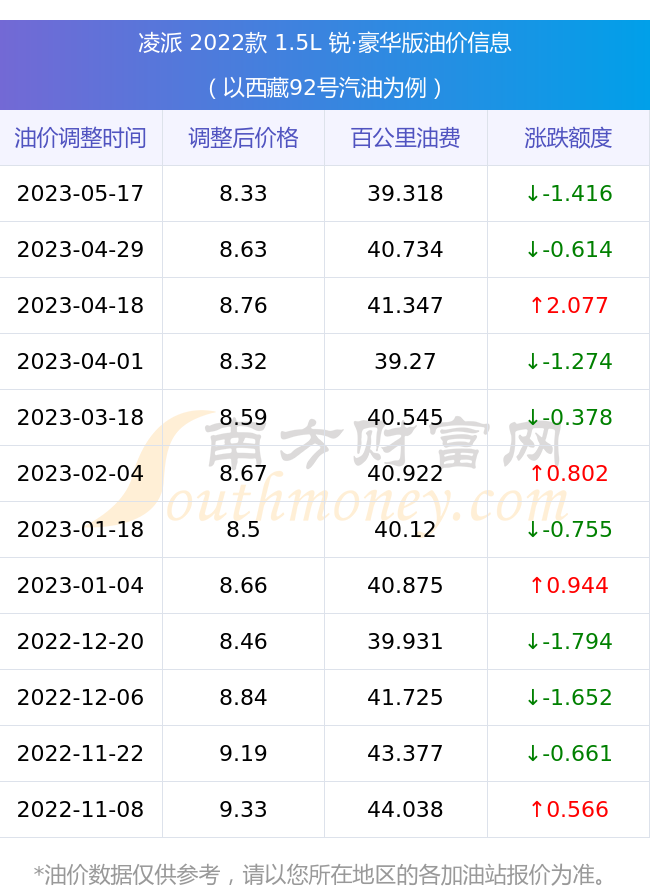Select column header '涨跌额度'

(x=568, y=138)
